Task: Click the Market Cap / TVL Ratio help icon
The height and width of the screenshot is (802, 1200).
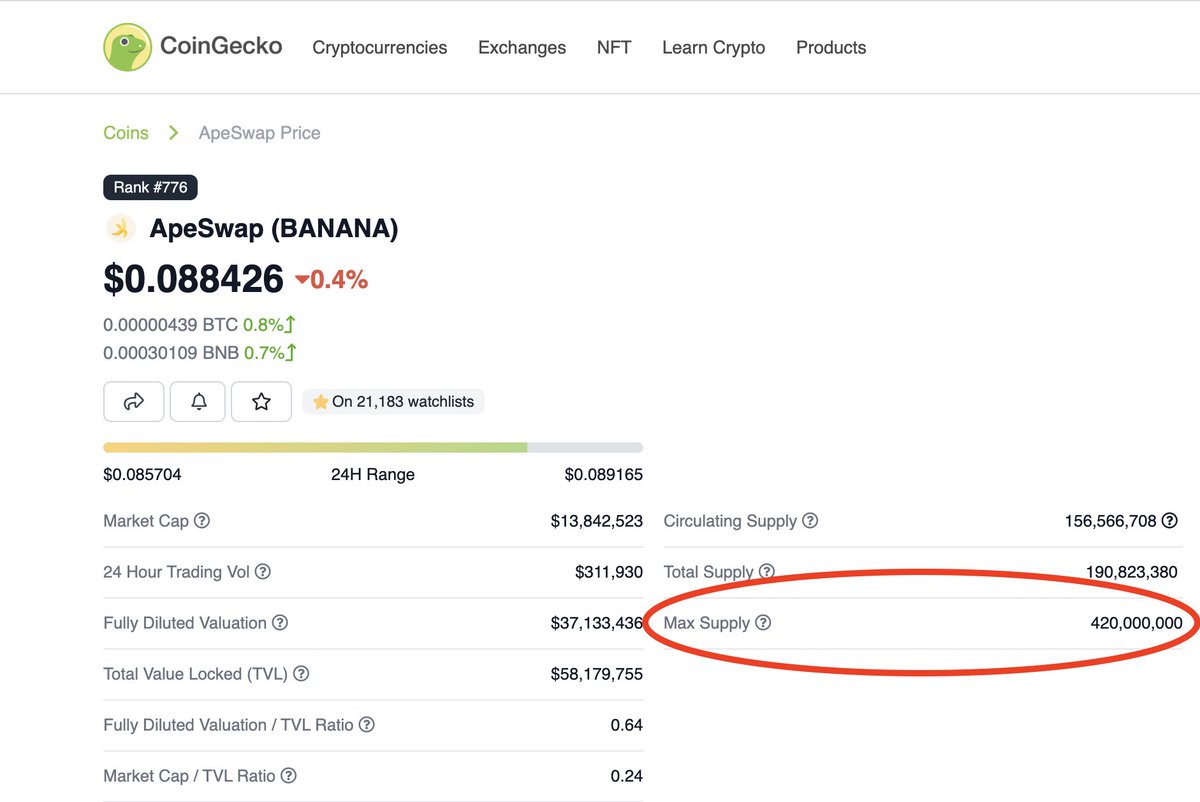Action: pos(289,776)
